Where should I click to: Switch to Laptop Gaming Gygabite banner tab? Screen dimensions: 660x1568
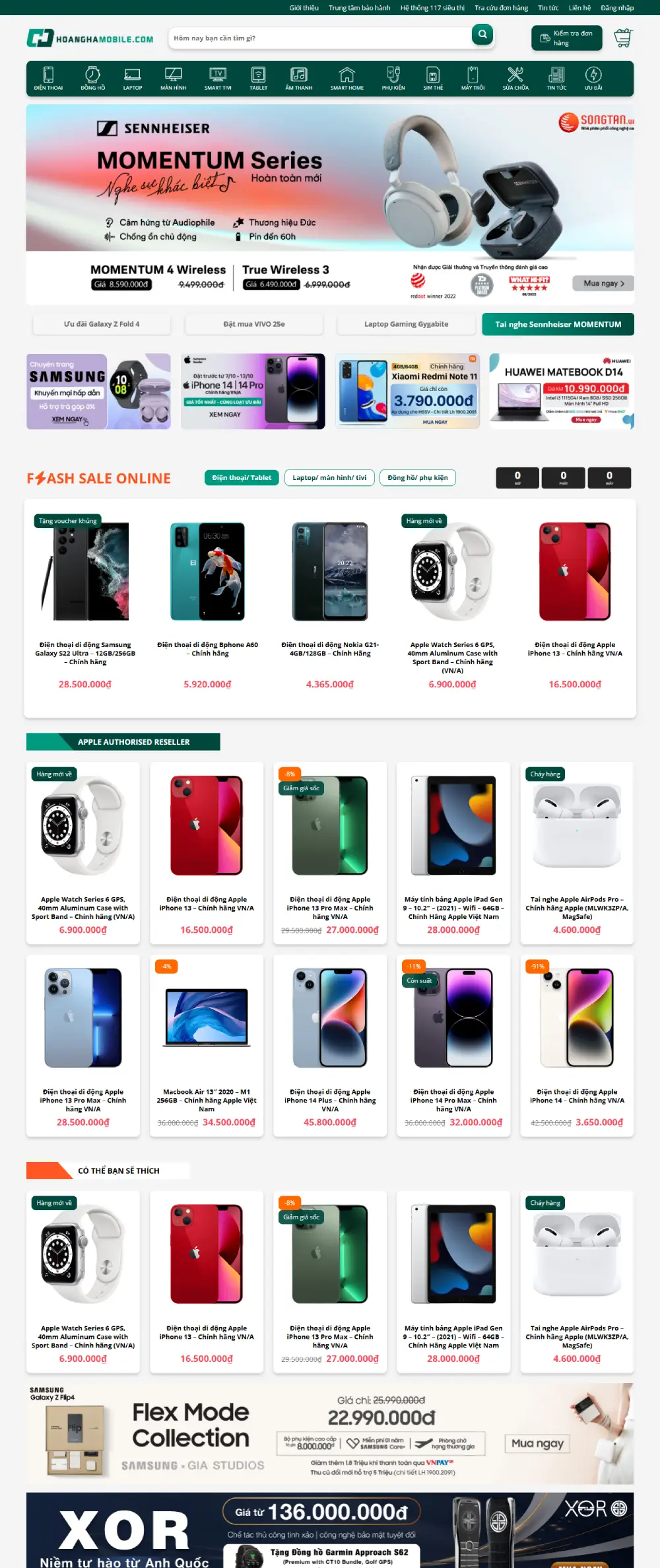click(x=407, y=324)
